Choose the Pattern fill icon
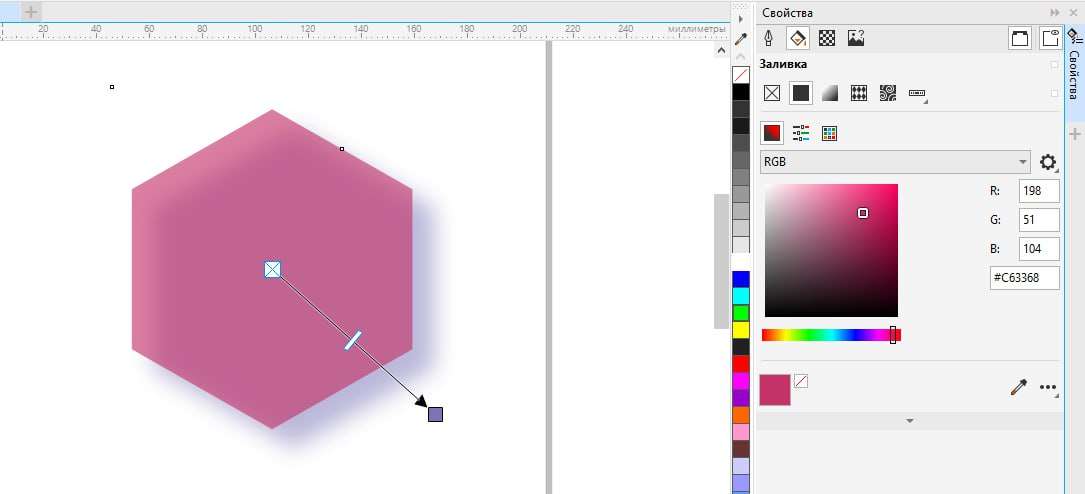1085x494 pixels. point(859,93)
